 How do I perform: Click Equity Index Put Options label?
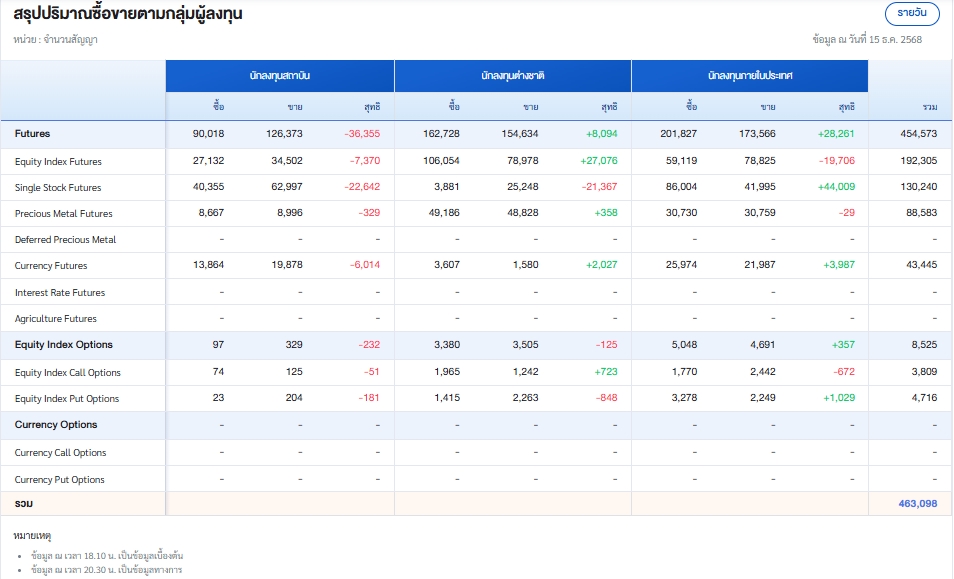pos(66,399)
